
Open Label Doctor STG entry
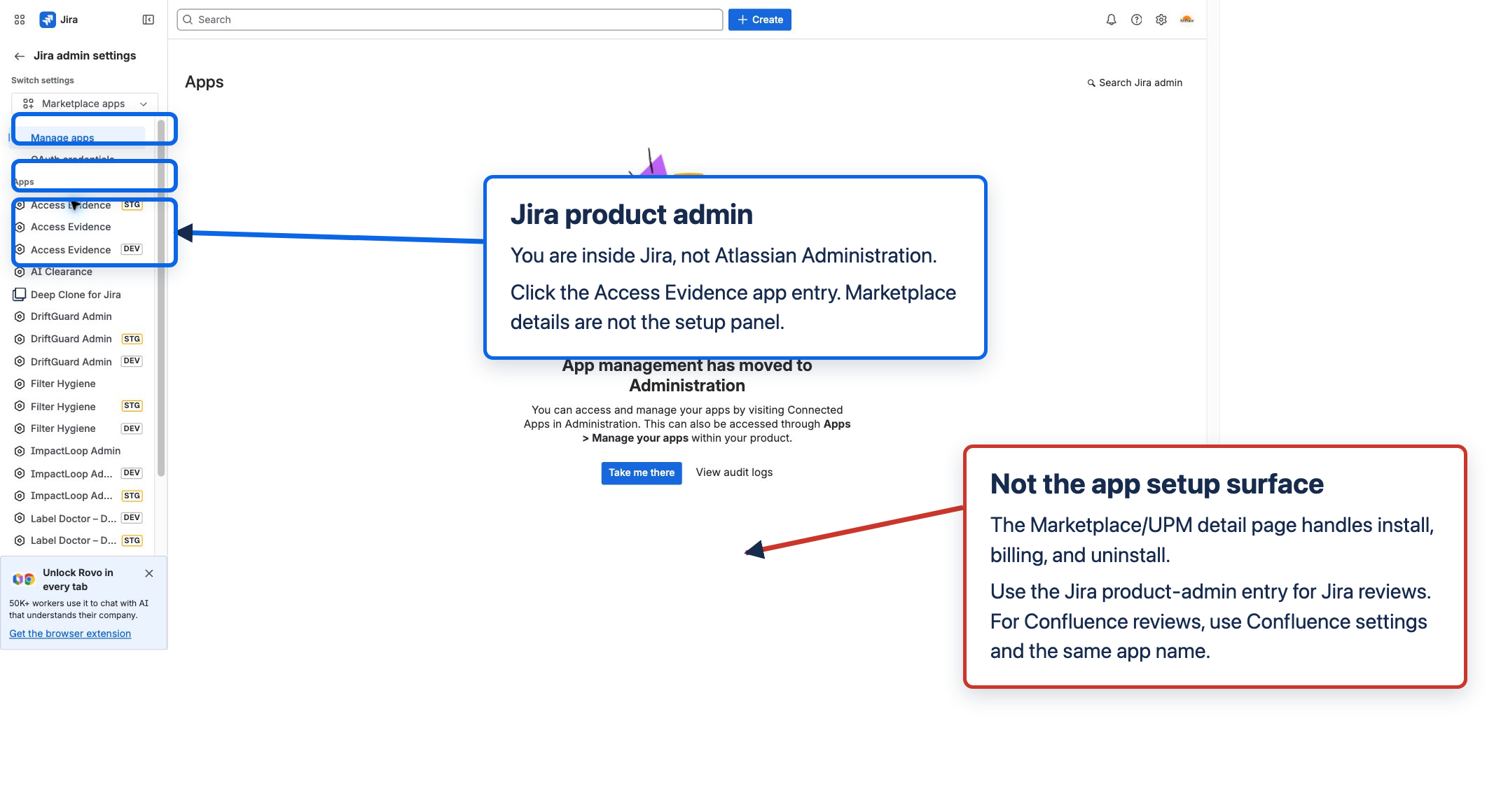pyautogui.click(x=78, y=540)
